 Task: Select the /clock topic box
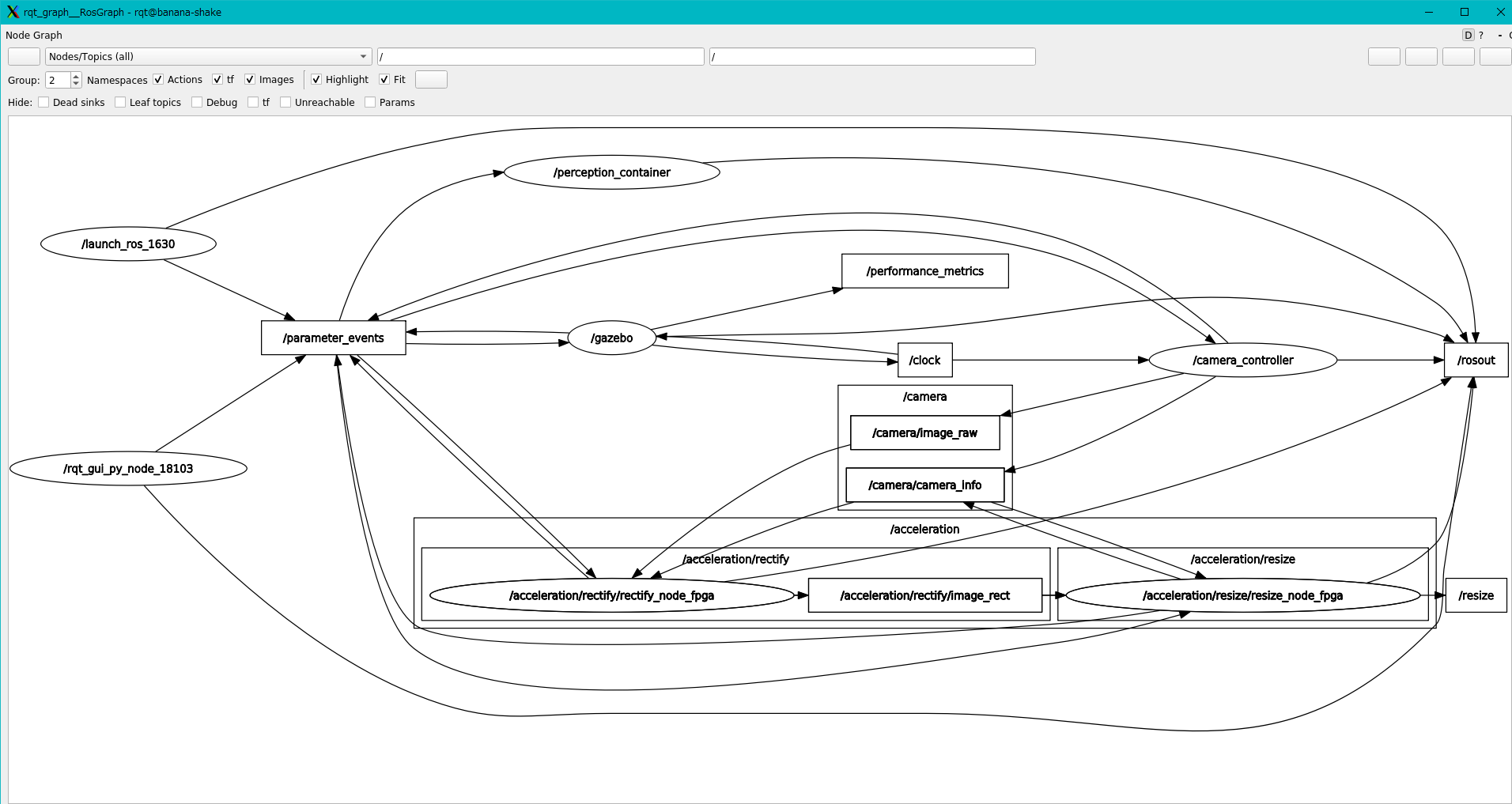(x=925, y=360)
